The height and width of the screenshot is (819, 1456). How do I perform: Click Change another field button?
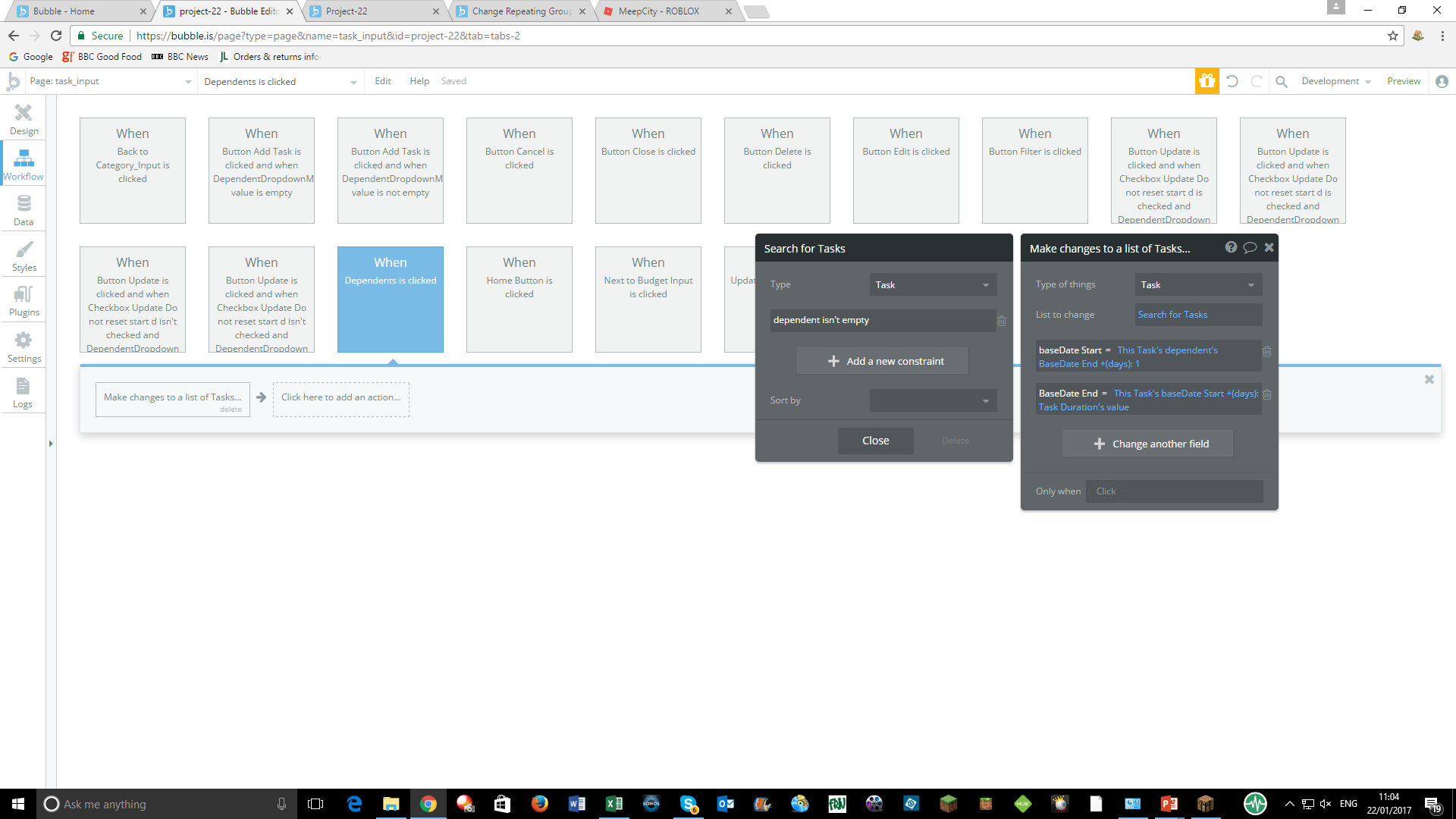pyautogui.click(x=1147, y=444)
